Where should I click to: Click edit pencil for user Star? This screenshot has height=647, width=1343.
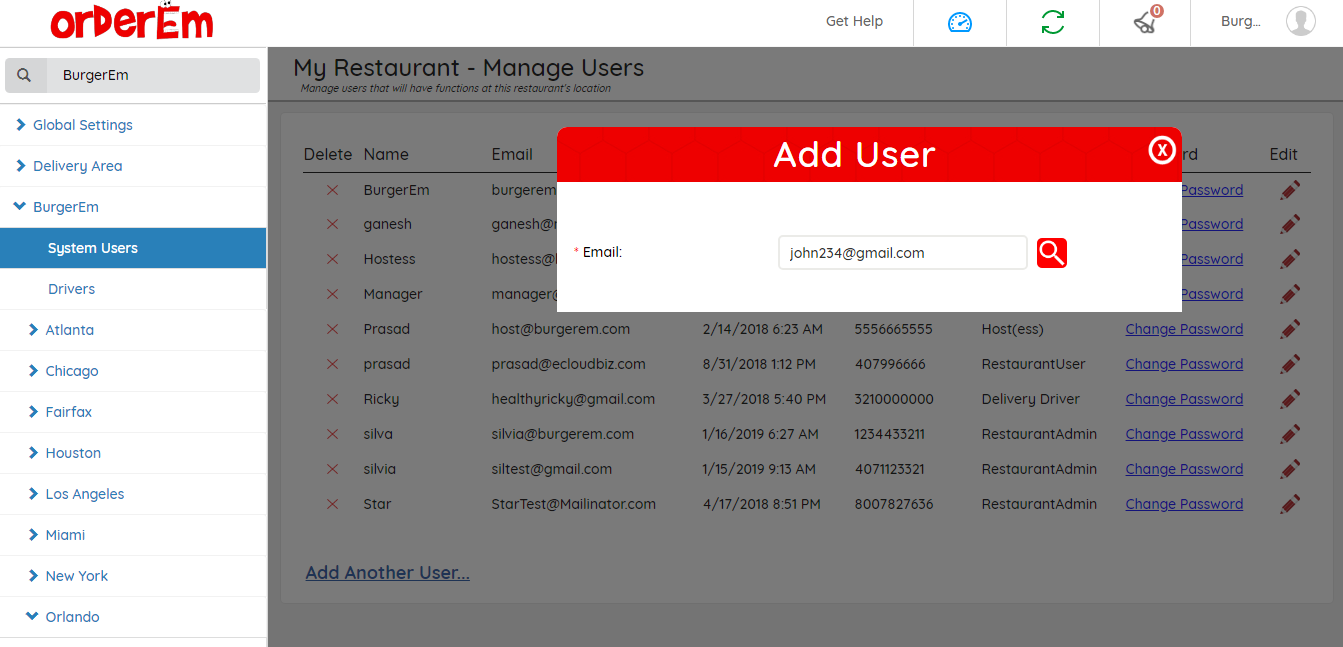(1290, 504)
